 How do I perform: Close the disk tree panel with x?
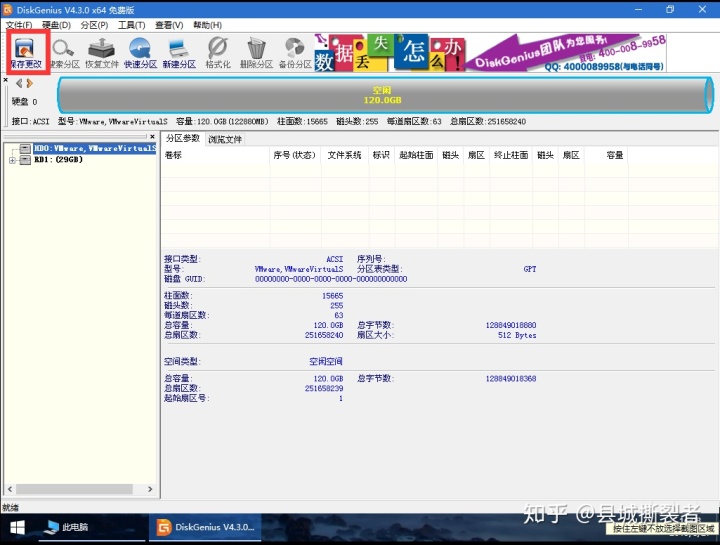coord(152,136)
